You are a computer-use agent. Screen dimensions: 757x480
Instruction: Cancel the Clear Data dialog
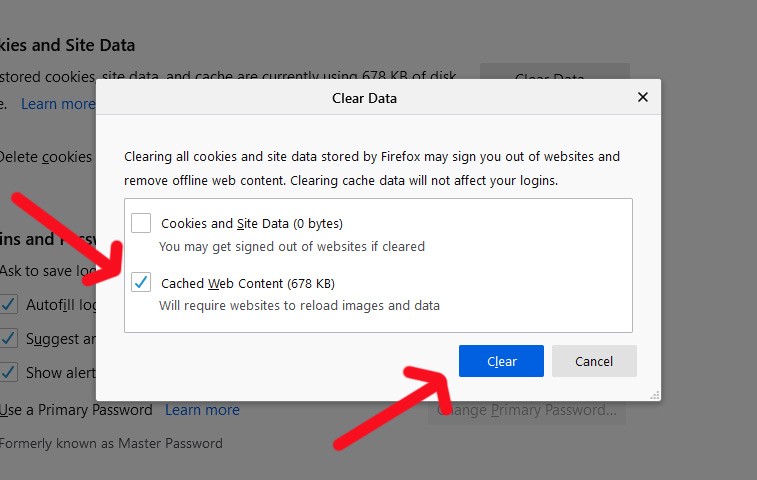(594, 361)
